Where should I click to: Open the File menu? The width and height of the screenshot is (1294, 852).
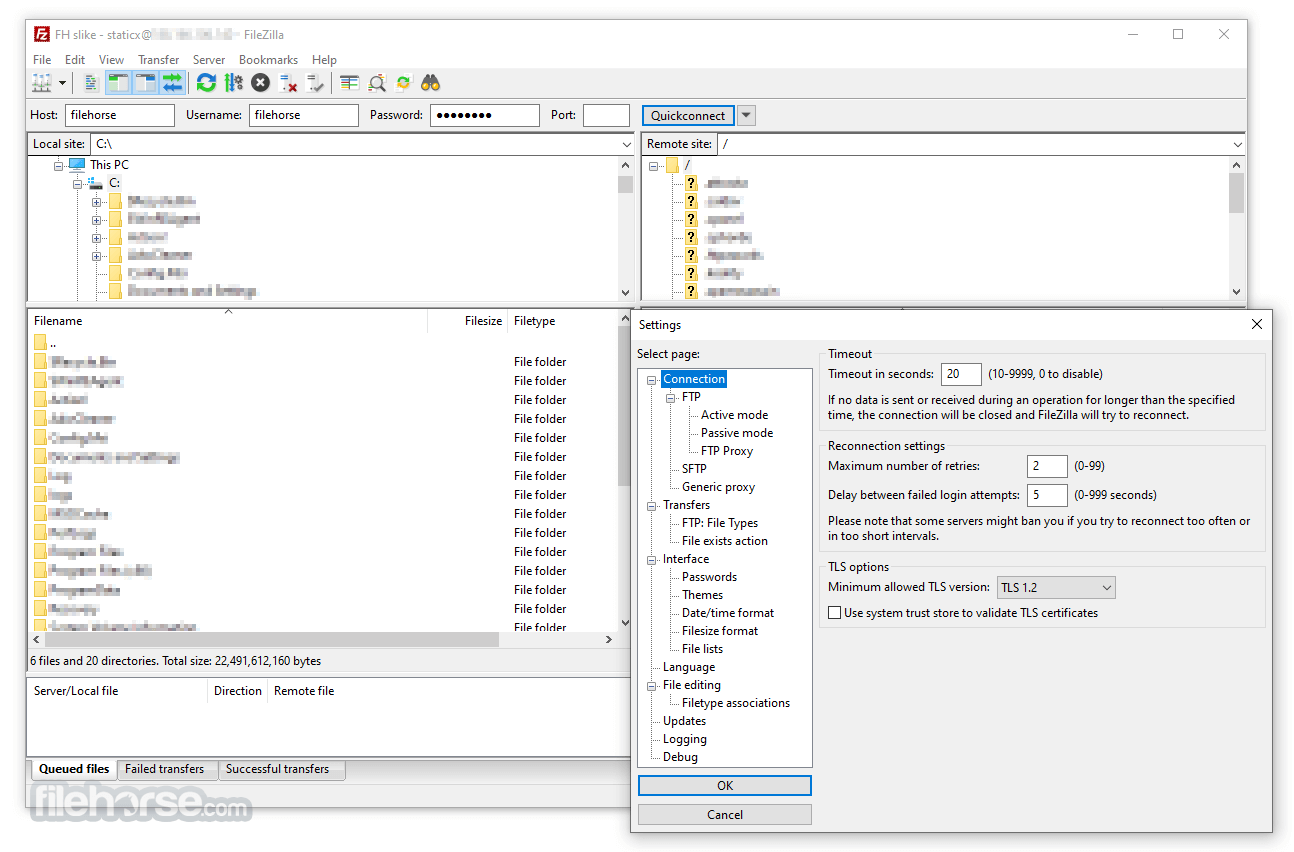click(42, 60)
